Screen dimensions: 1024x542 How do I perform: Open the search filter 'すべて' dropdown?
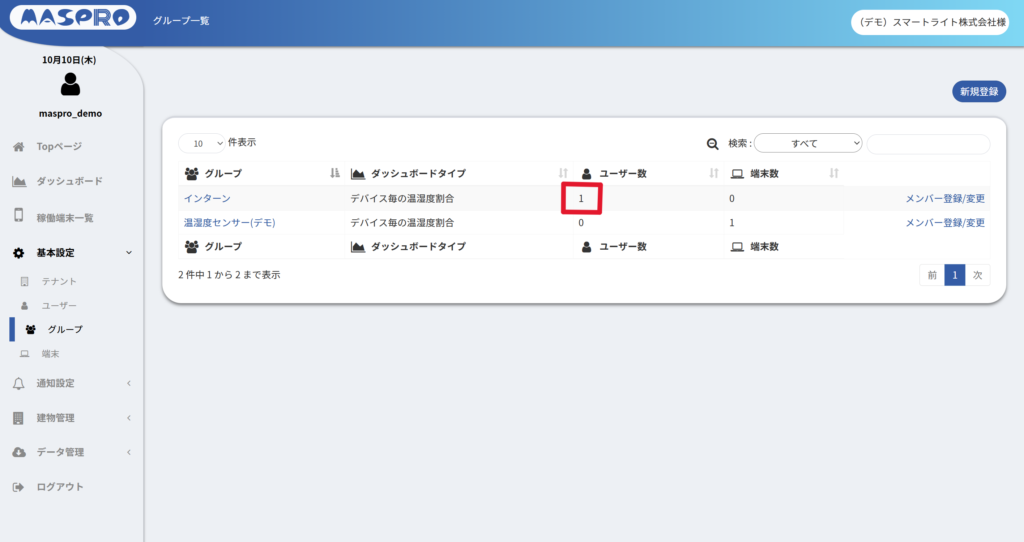point(807,144)
